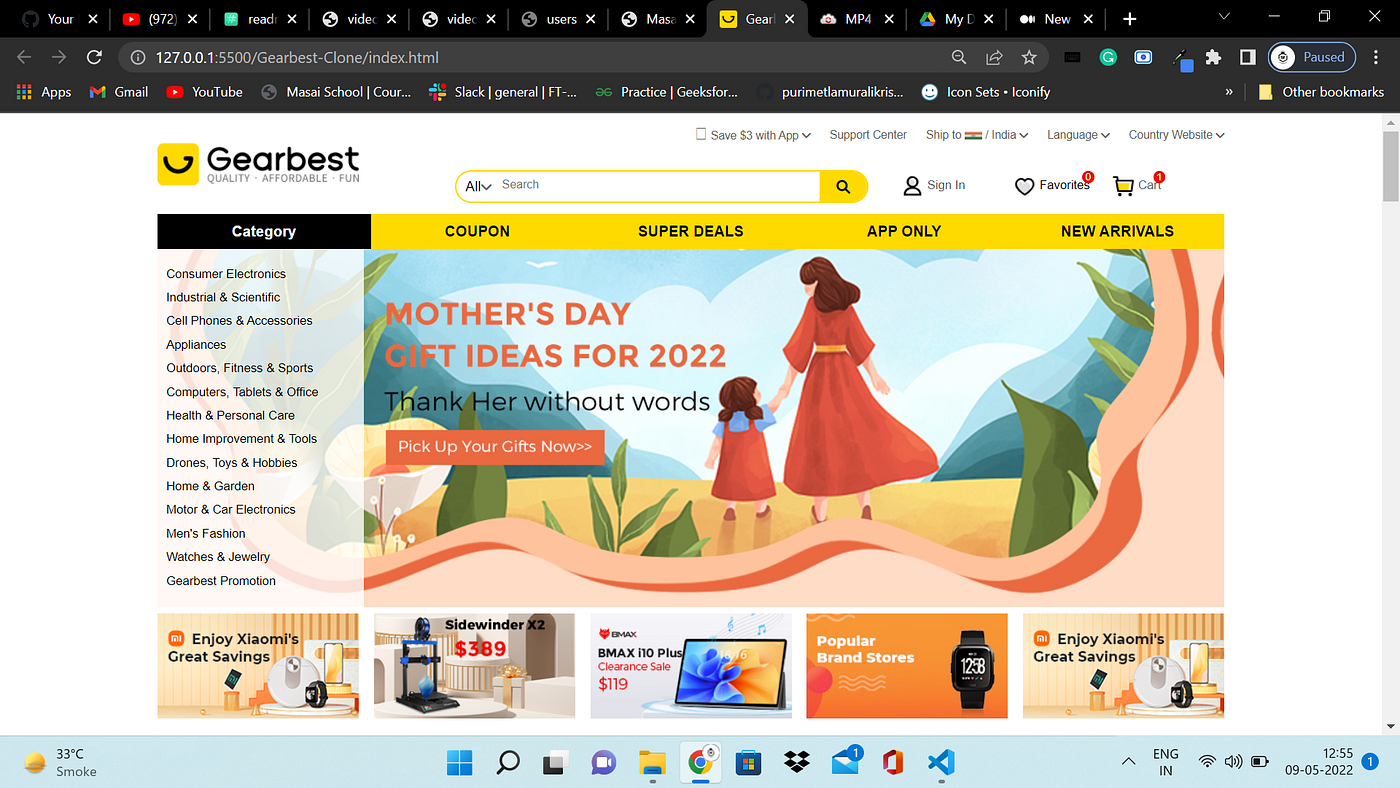
Task: Open the COUPON menu item
Action: tap(477, 231)
